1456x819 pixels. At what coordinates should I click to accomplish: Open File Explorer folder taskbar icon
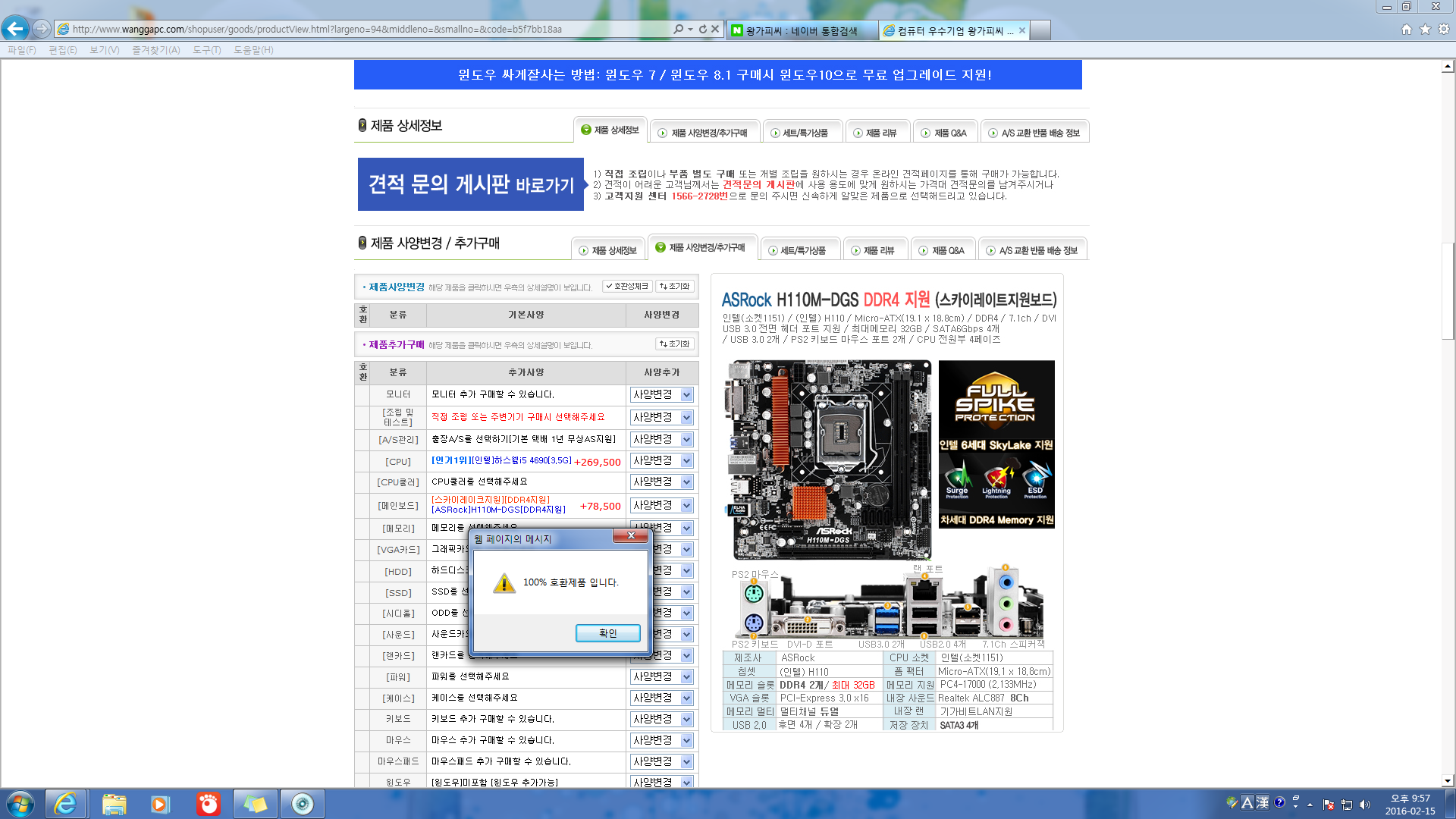click(x=114, y=804)
